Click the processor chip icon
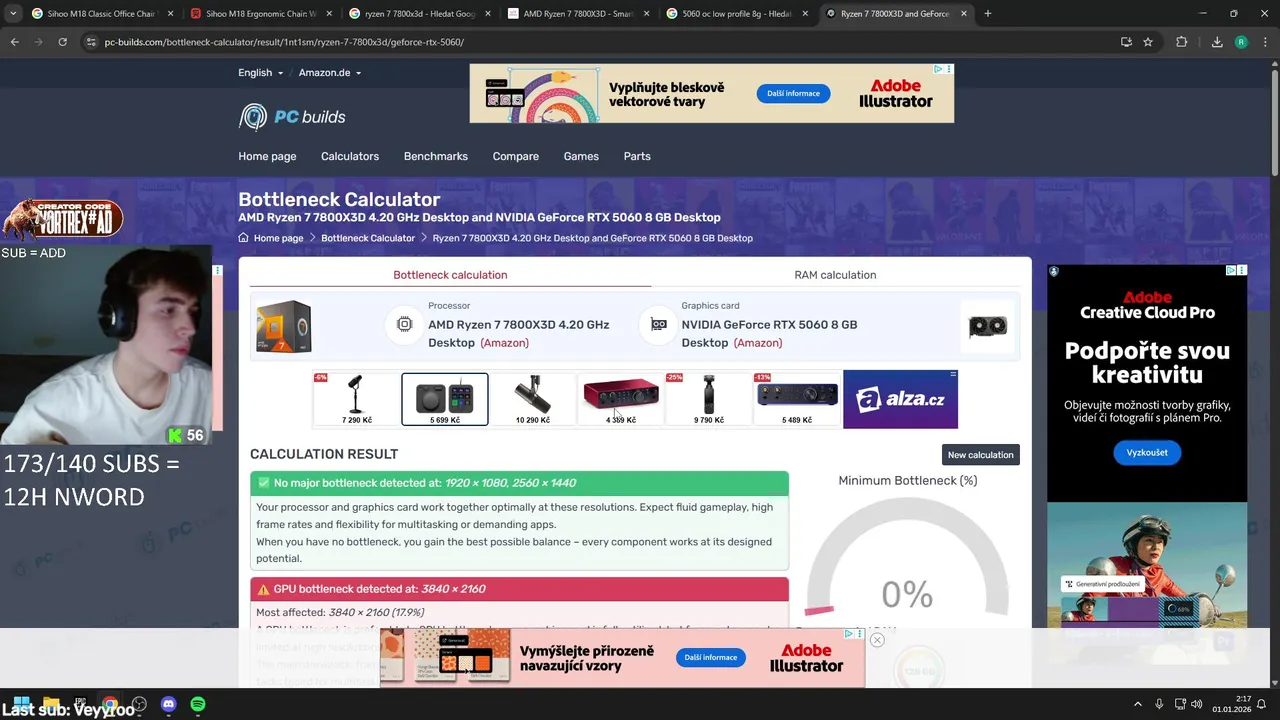The height and width of the screenshot is (720, 1280). point(405,325)
